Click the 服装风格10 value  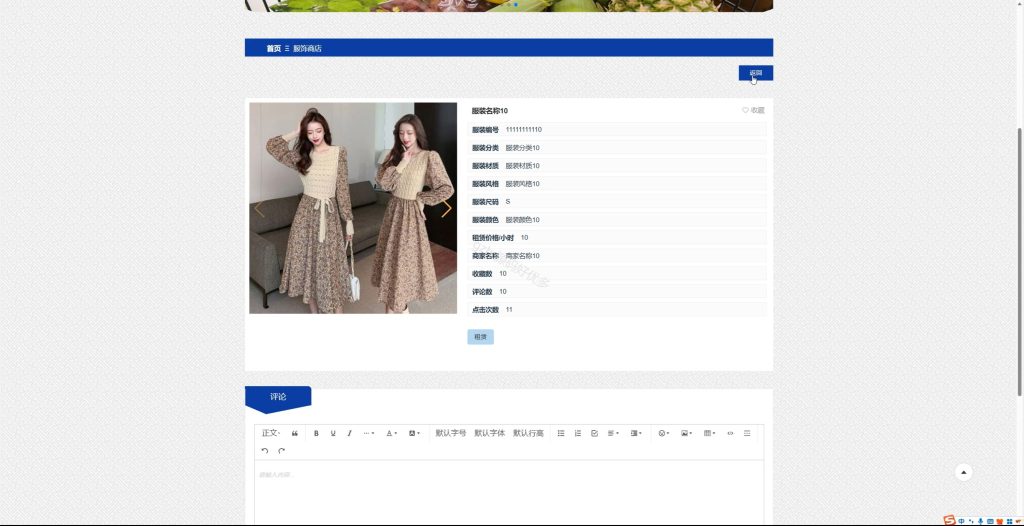tap(522, 184)
